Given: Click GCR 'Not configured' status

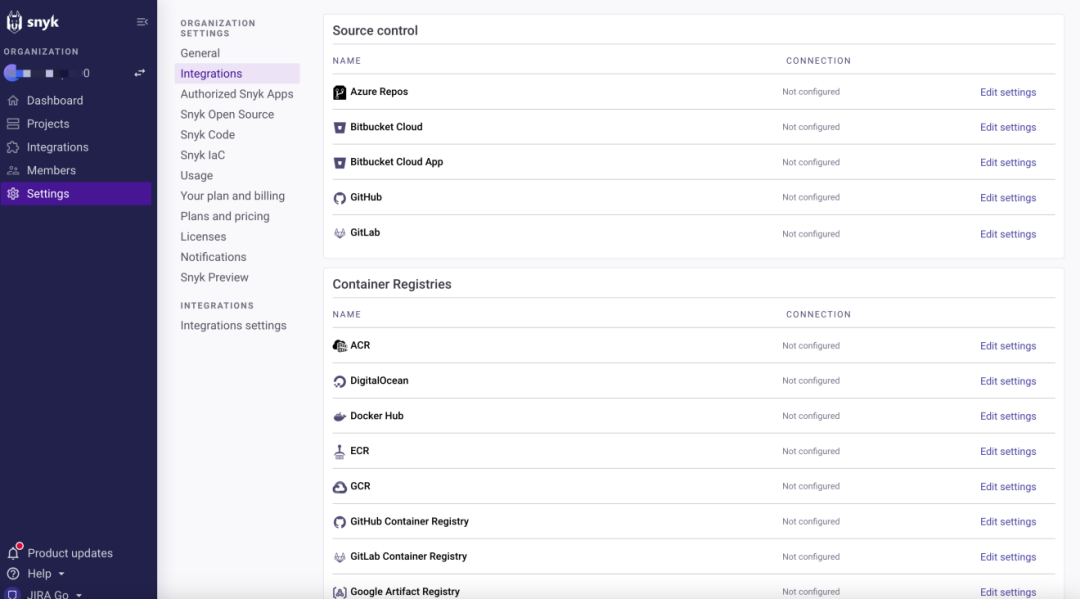Looking at the screenshot, I should click(x=811, y=486).
